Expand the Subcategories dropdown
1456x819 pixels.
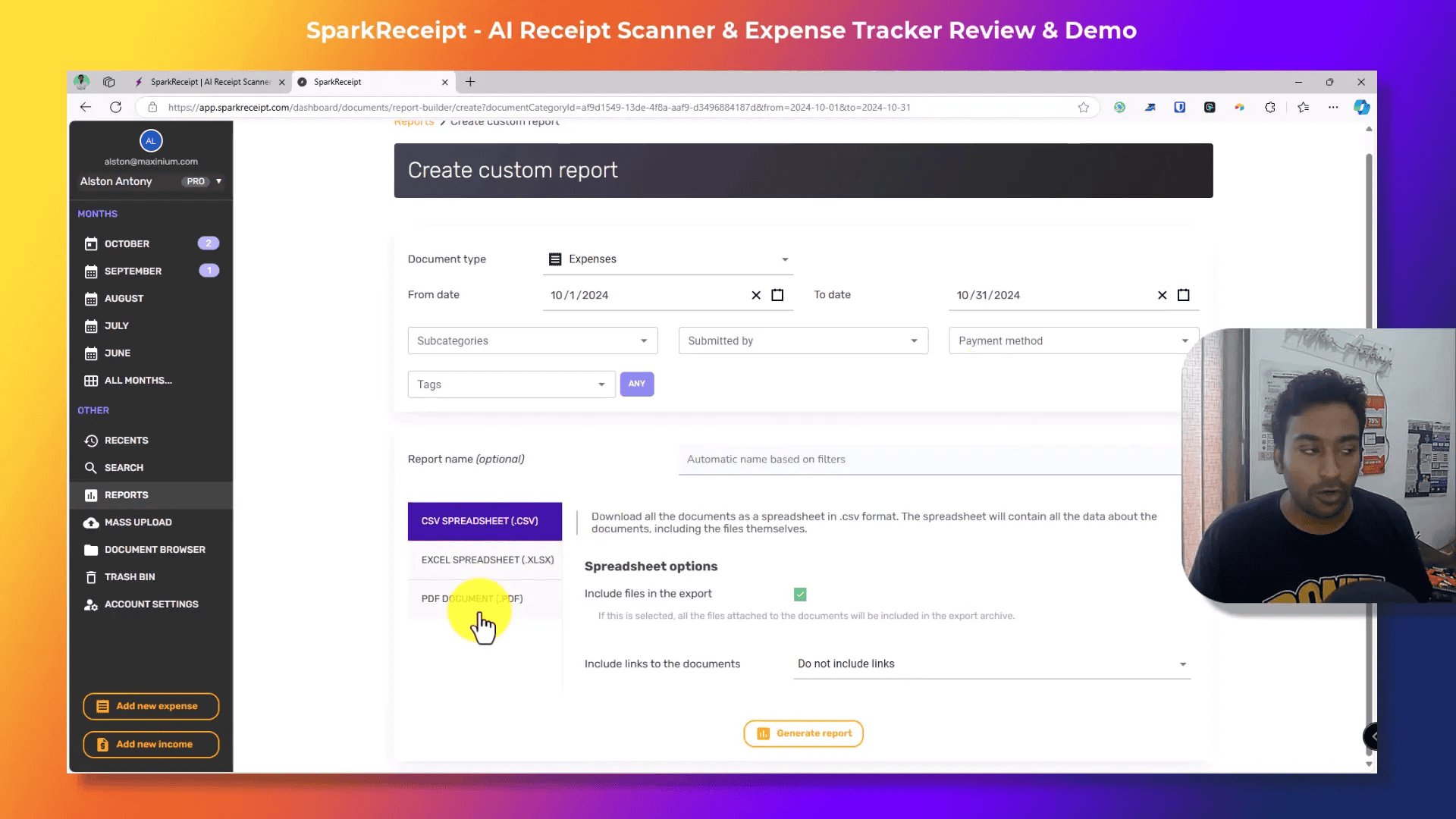tap(532, 340)
